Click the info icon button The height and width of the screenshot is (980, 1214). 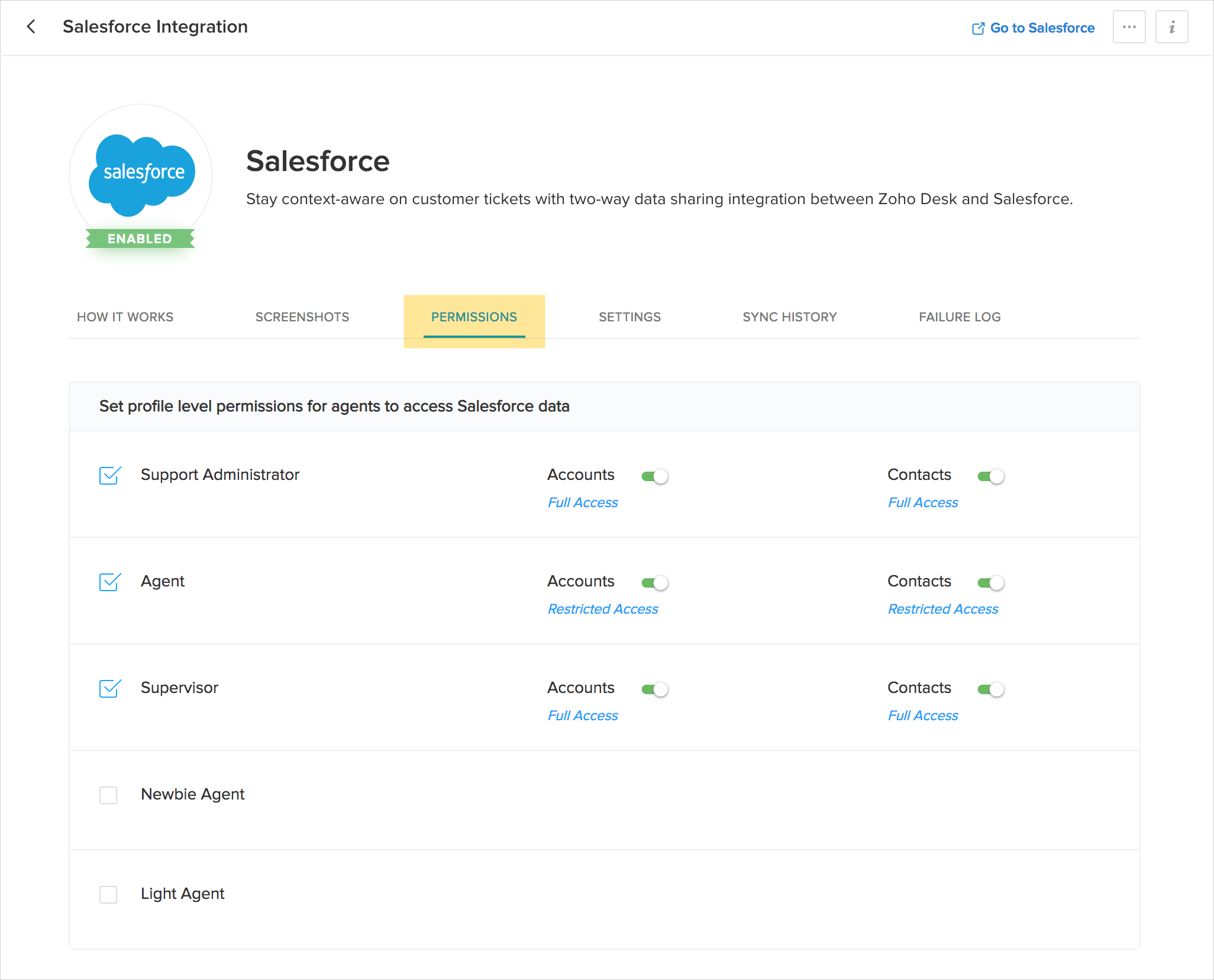(1171, 27)
